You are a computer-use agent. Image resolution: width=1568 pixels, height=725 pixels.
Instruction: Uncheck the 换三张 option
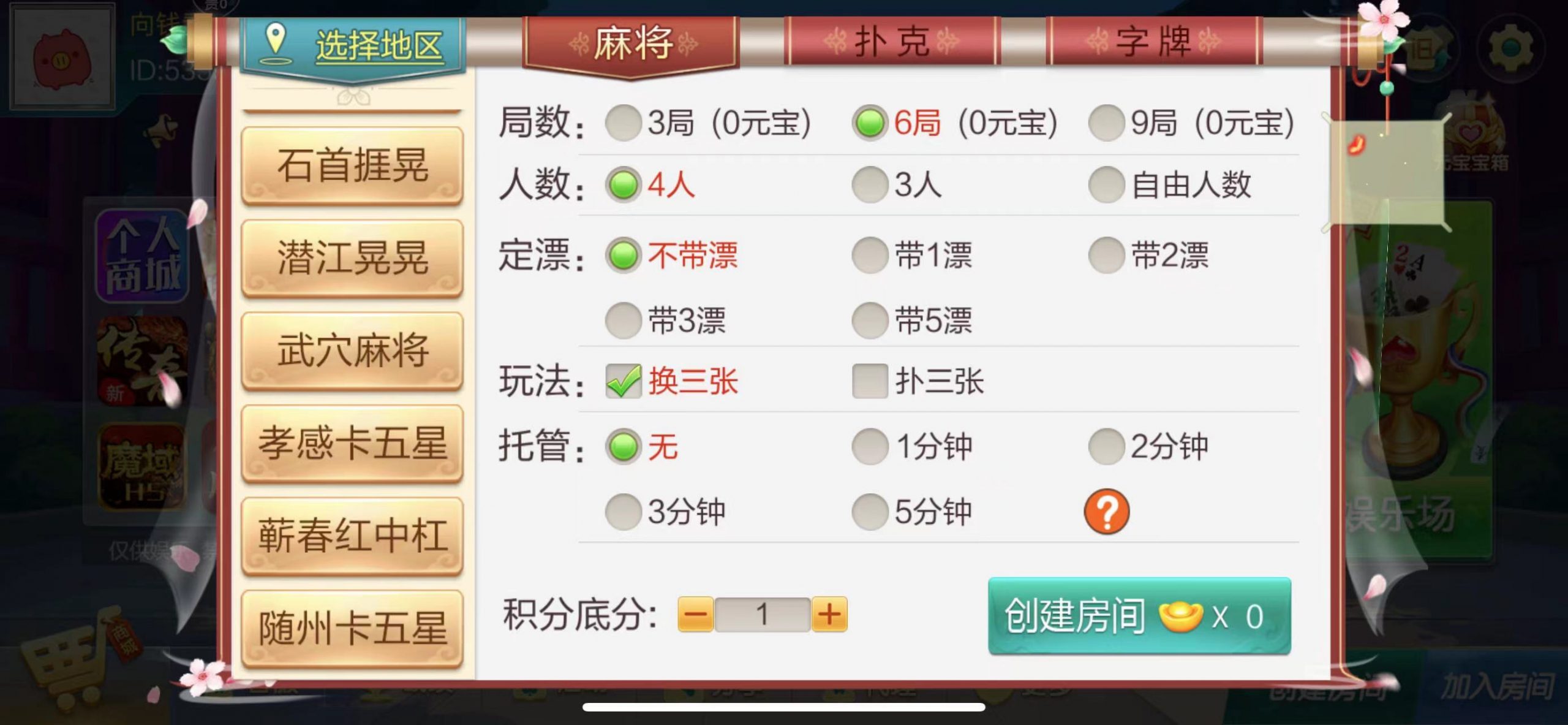[x=623, y=381]
